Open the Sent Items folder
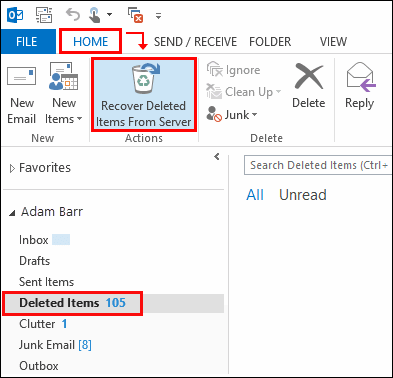 tap(46, 282)
